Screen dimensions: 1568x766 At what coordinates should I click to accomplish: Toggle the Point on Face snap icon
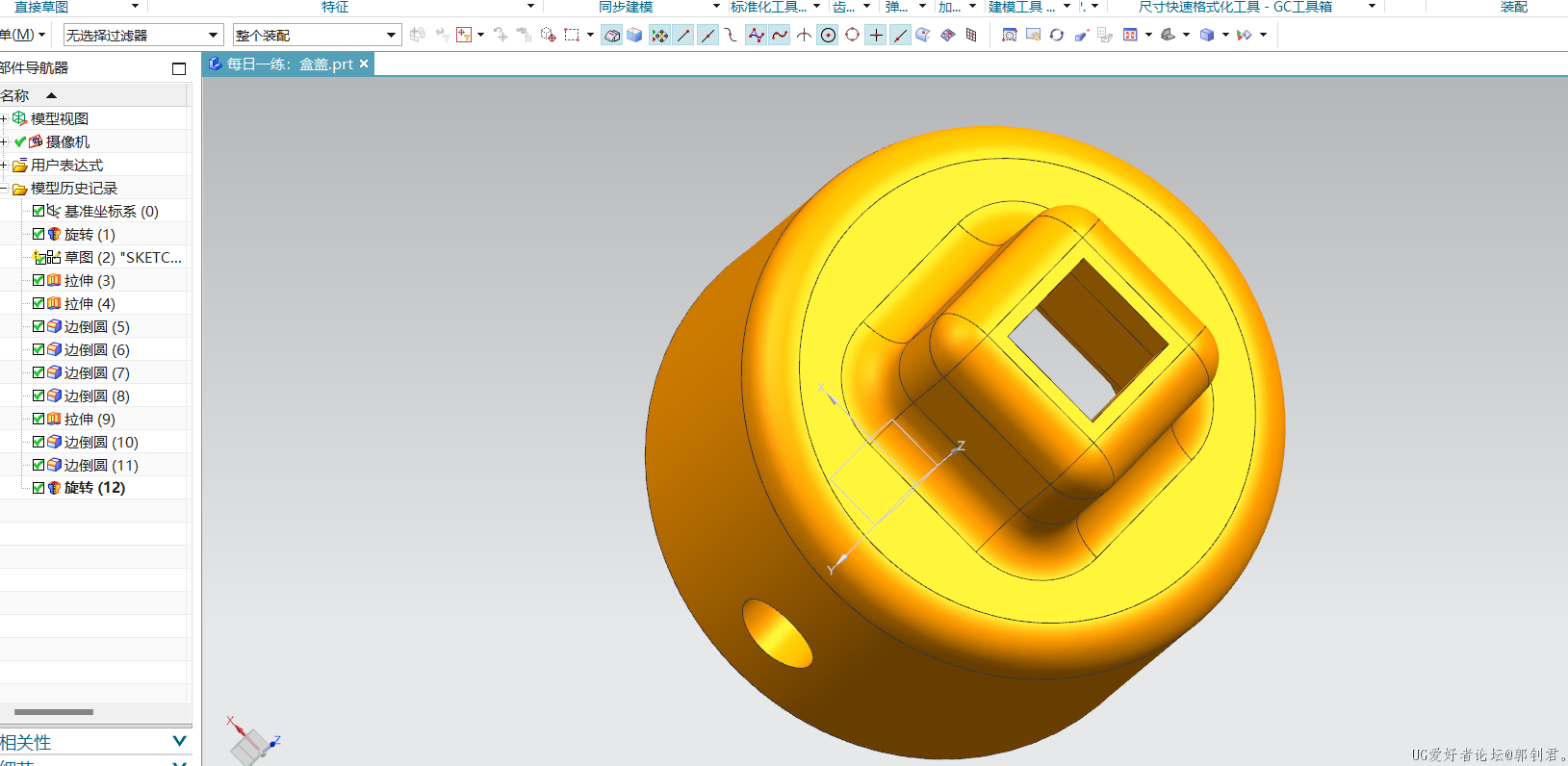pos(922,35)
